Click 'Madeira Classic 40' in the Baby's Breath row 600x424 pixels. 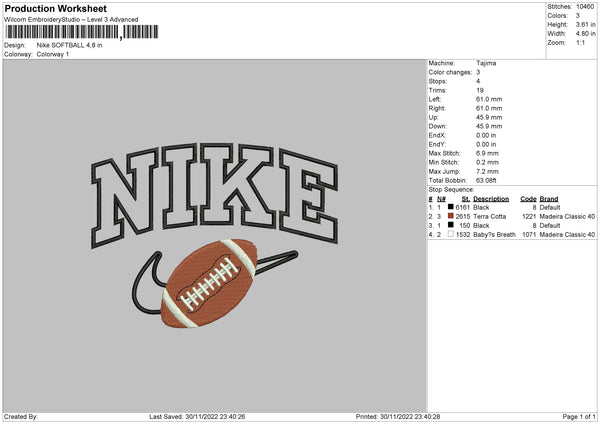tap(567, 235)
